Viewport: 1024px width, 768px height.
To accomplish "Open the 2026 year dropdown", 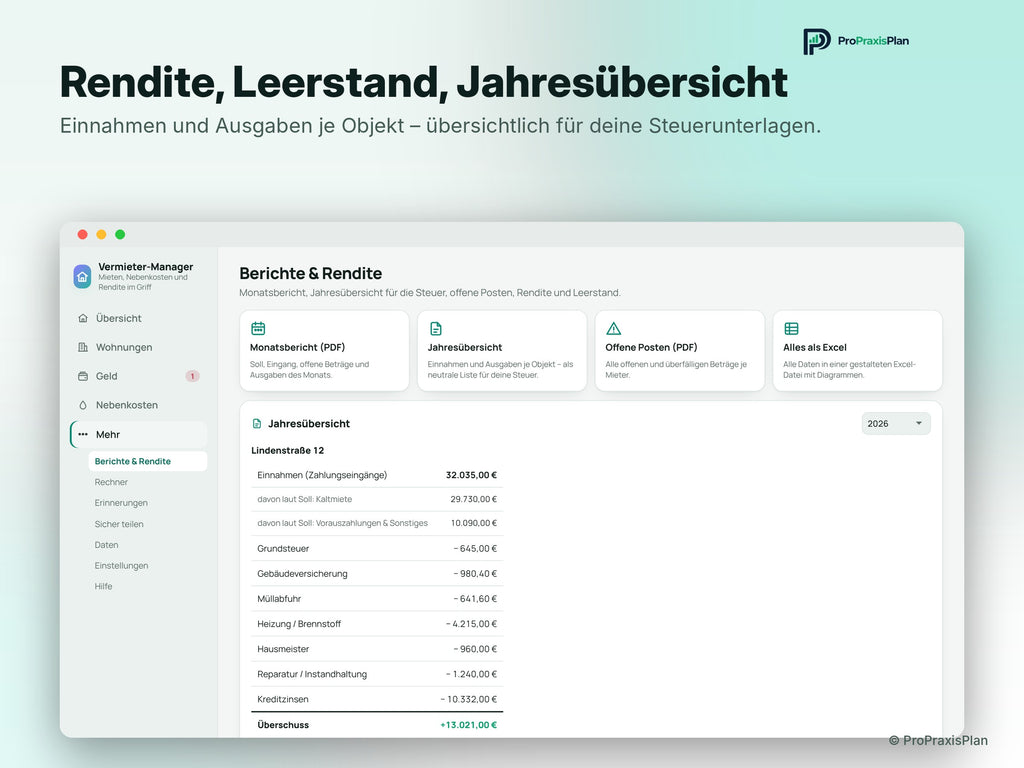I will click(x=895, y=423).
